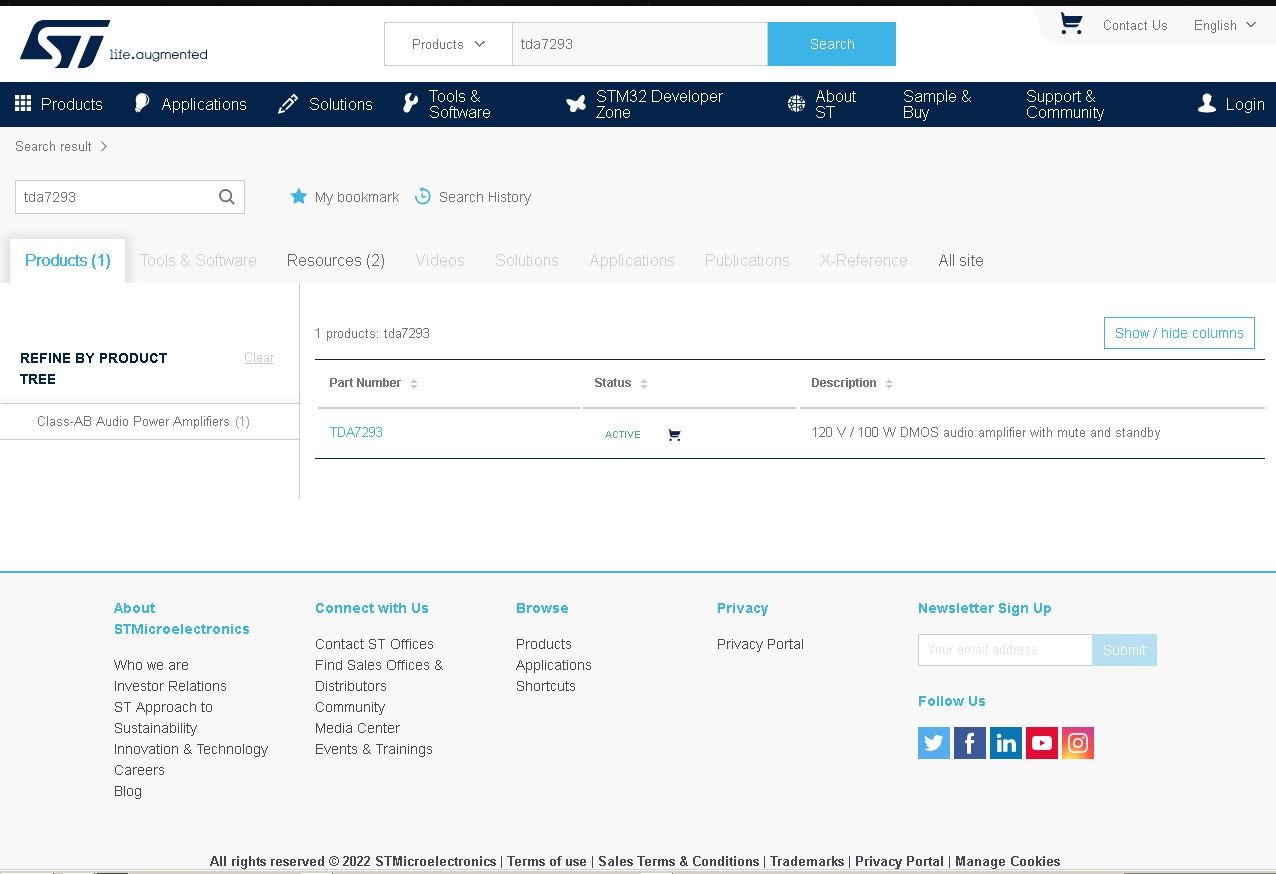Click the ACTIVE status label

click(x=623, y=435)
